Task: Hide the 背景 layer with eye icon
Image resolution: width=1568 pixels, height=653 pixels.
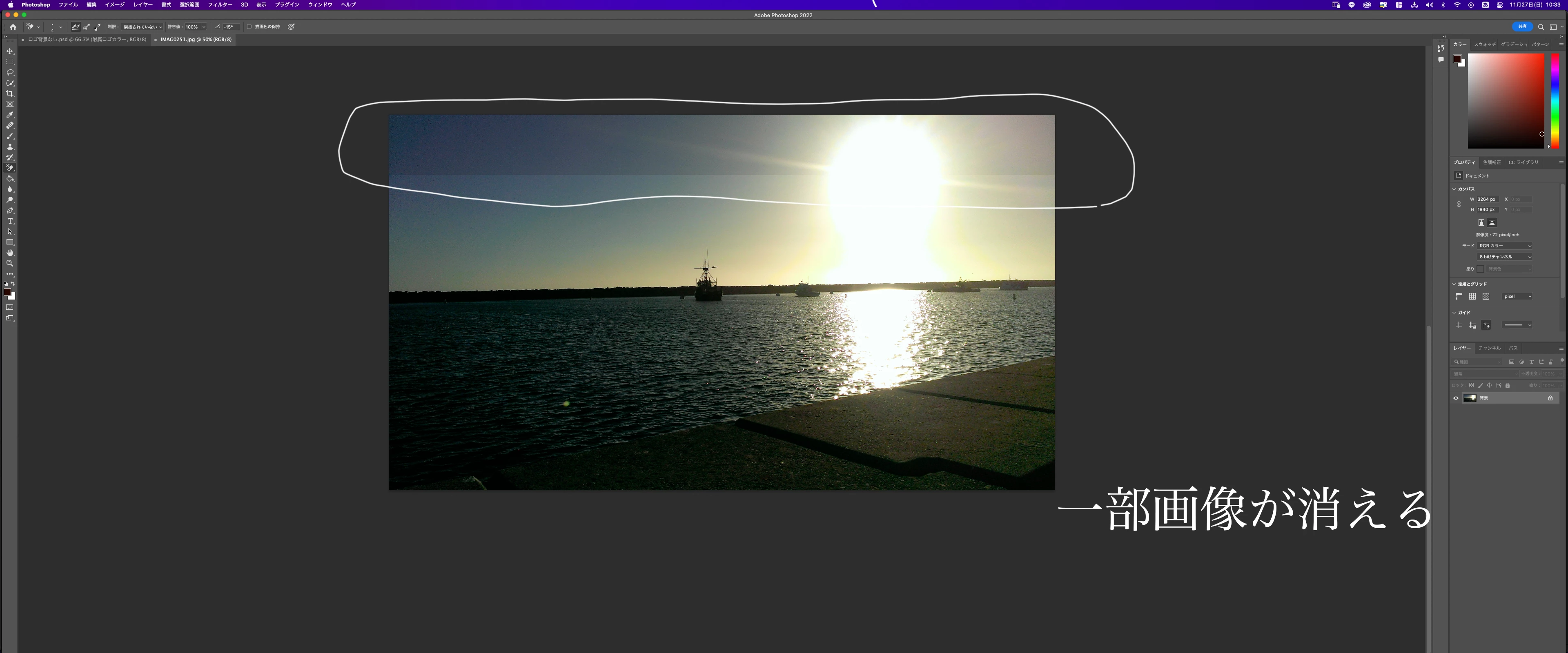Action: (x=1456, y=398)
